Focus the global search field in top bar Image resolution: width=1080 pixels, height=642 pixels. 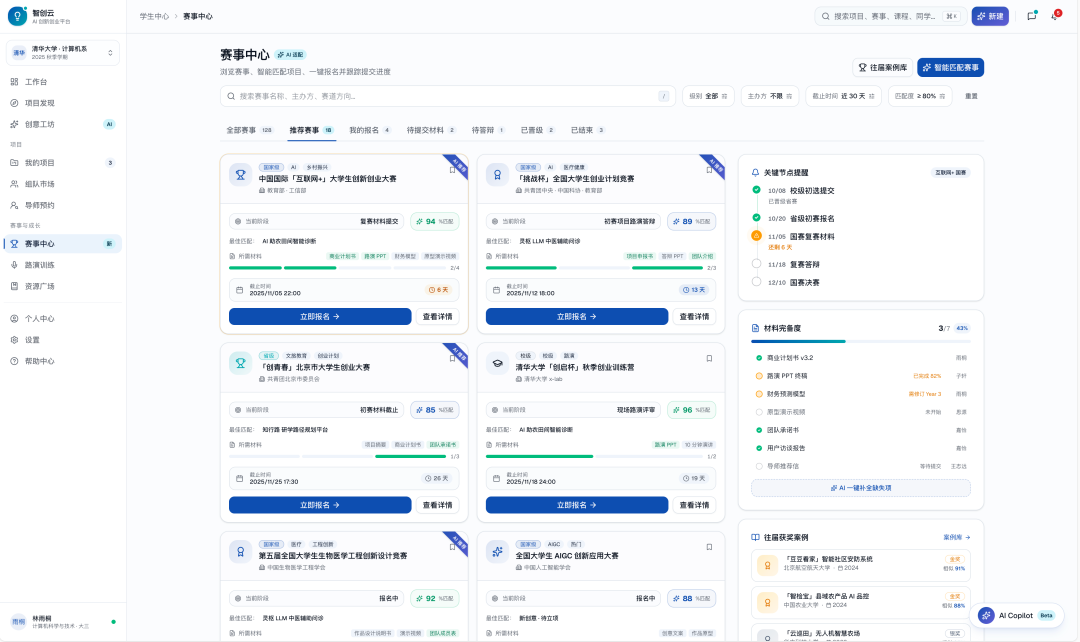coord(891,17)
